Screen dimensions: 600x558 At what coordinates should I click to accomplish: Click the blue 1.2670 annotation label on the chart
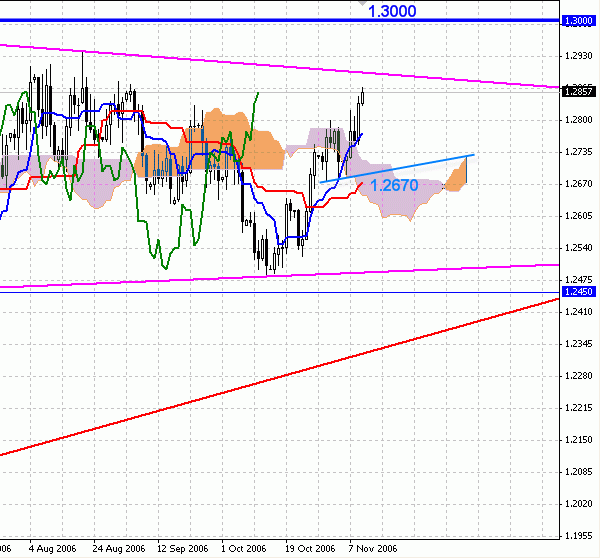tap(394, 186)
